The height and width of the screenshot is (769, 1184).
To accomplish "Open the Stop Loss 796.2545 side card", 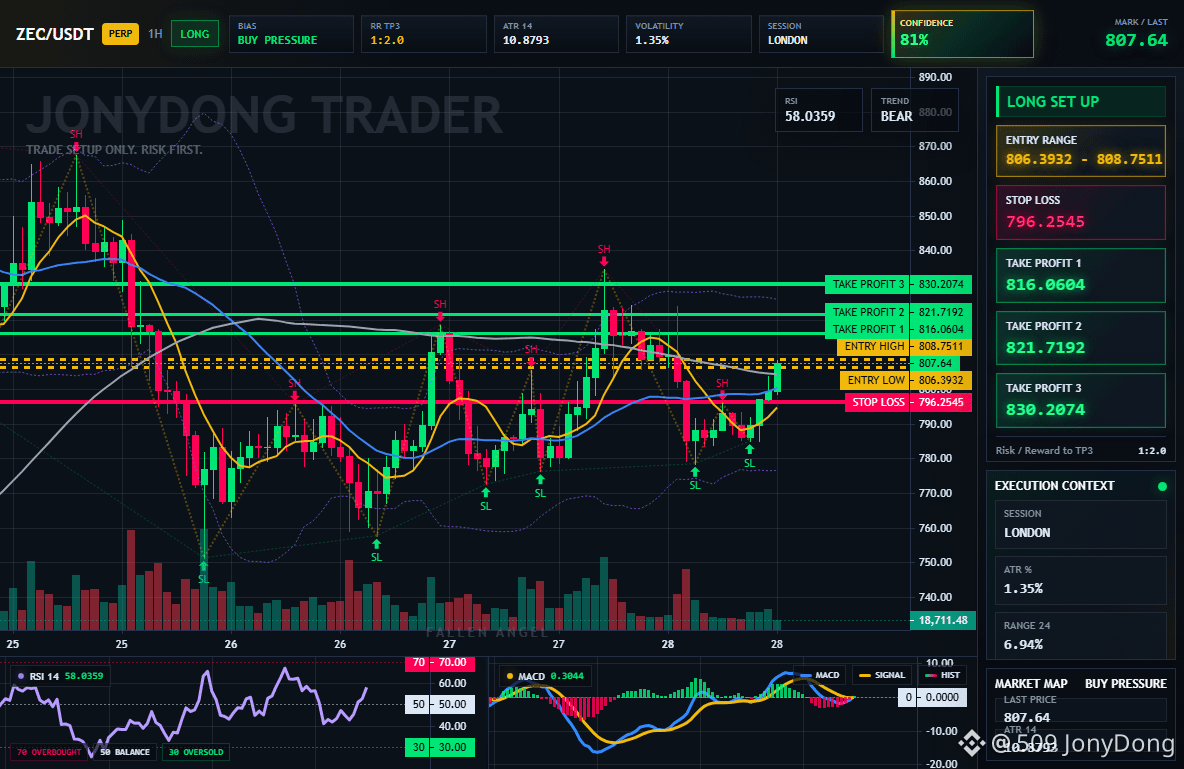I will pyautogui.click(x=1081, y=212).
